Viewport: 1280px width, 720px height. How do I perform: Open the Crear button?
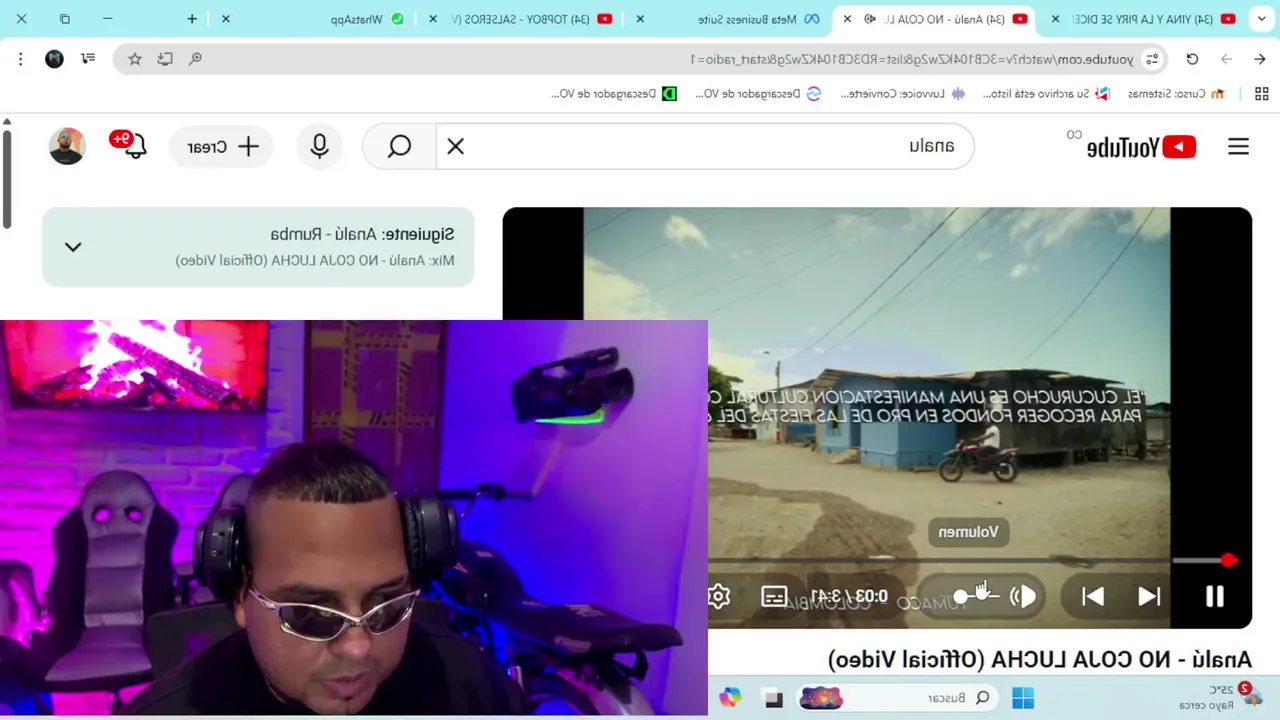point(222,147)
